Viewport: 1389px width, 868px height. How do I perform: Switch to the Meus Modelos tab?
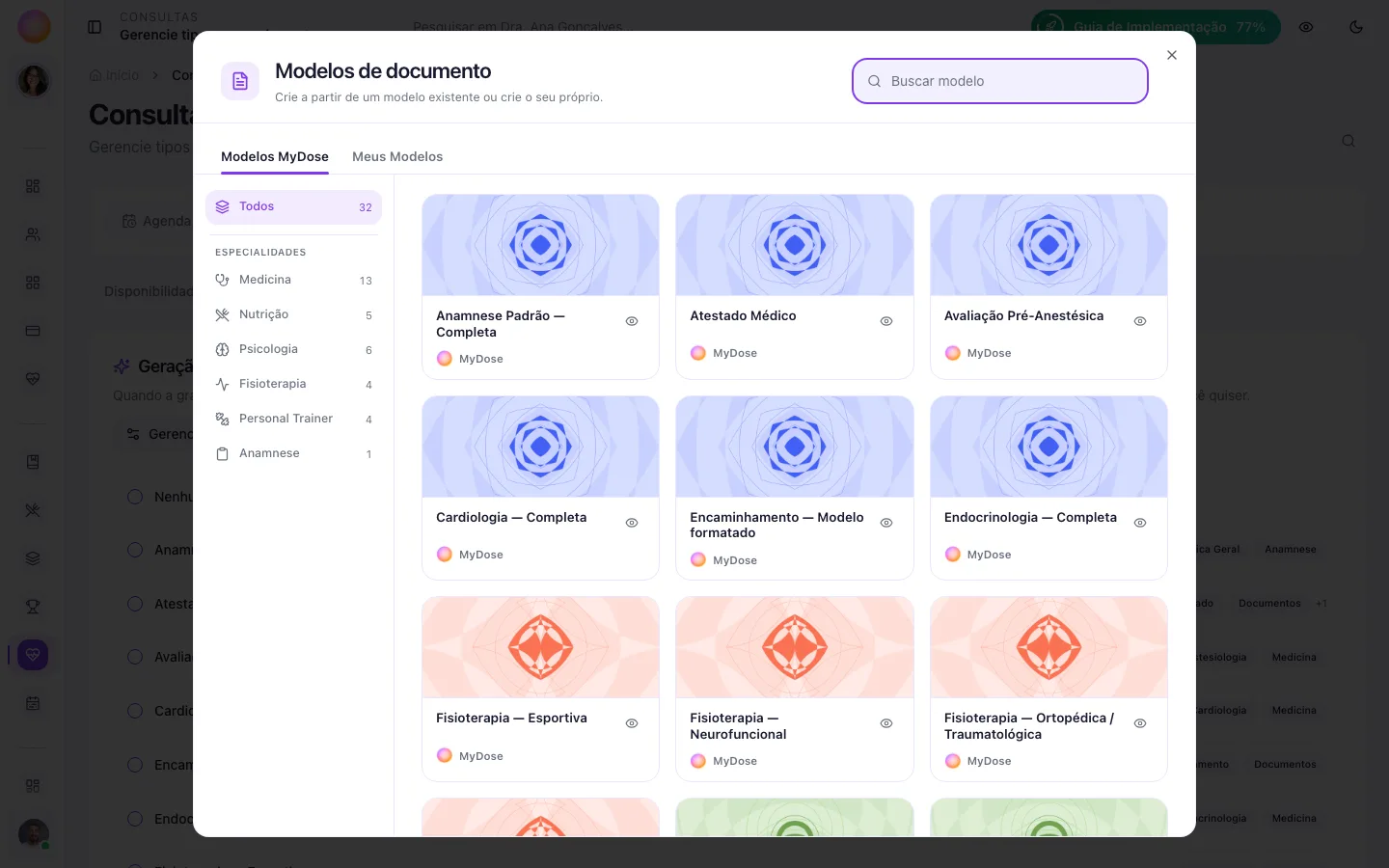(397, 156)
